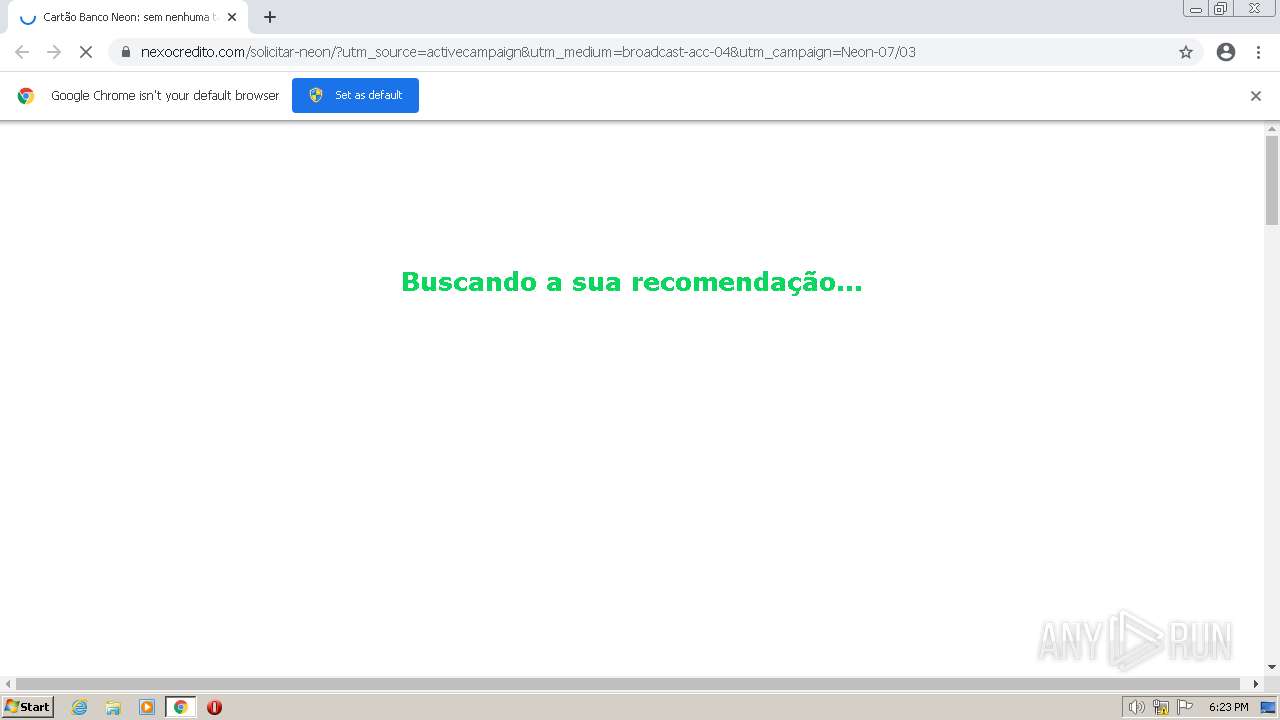Close the Chrome window

[x=1254, y=9]
